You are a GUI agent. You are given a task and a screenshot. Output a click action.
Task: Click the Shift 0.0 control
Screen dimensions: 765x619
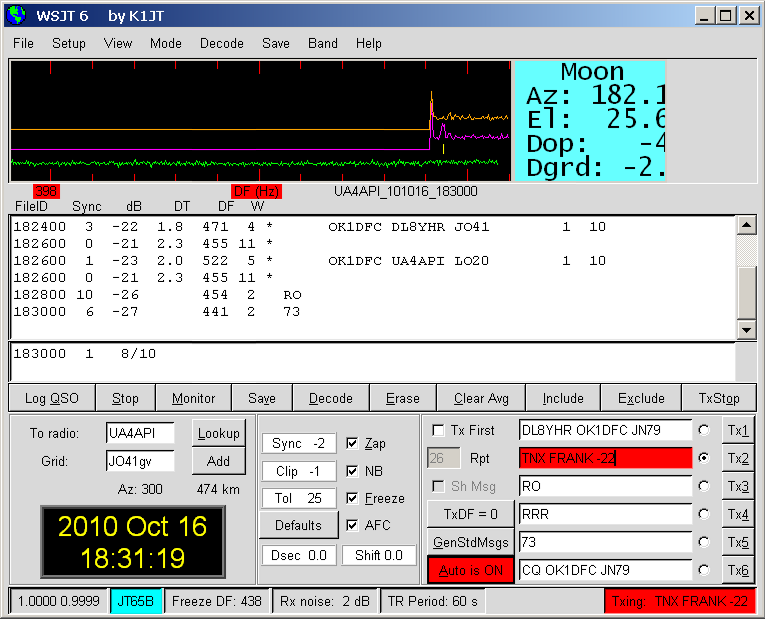[x=379, y=555]
